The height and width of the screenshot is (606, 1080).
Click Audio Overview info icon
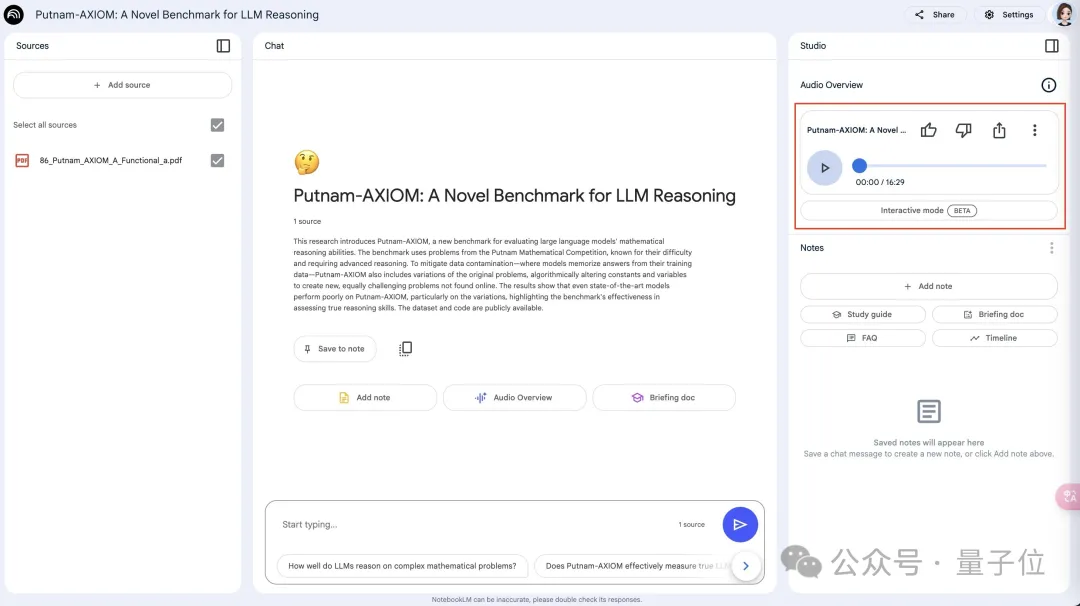click(x=1048, y=86)
